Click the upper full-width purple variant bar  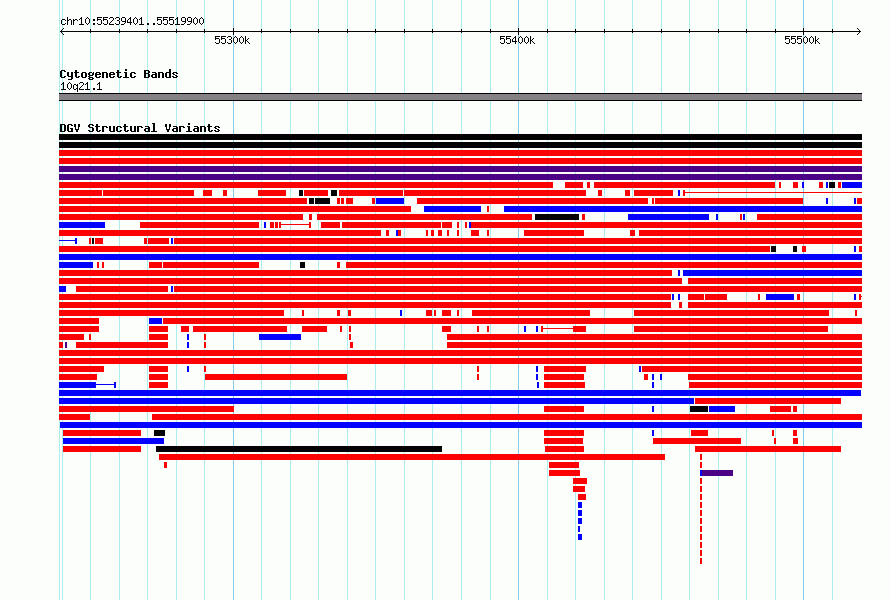460,169
